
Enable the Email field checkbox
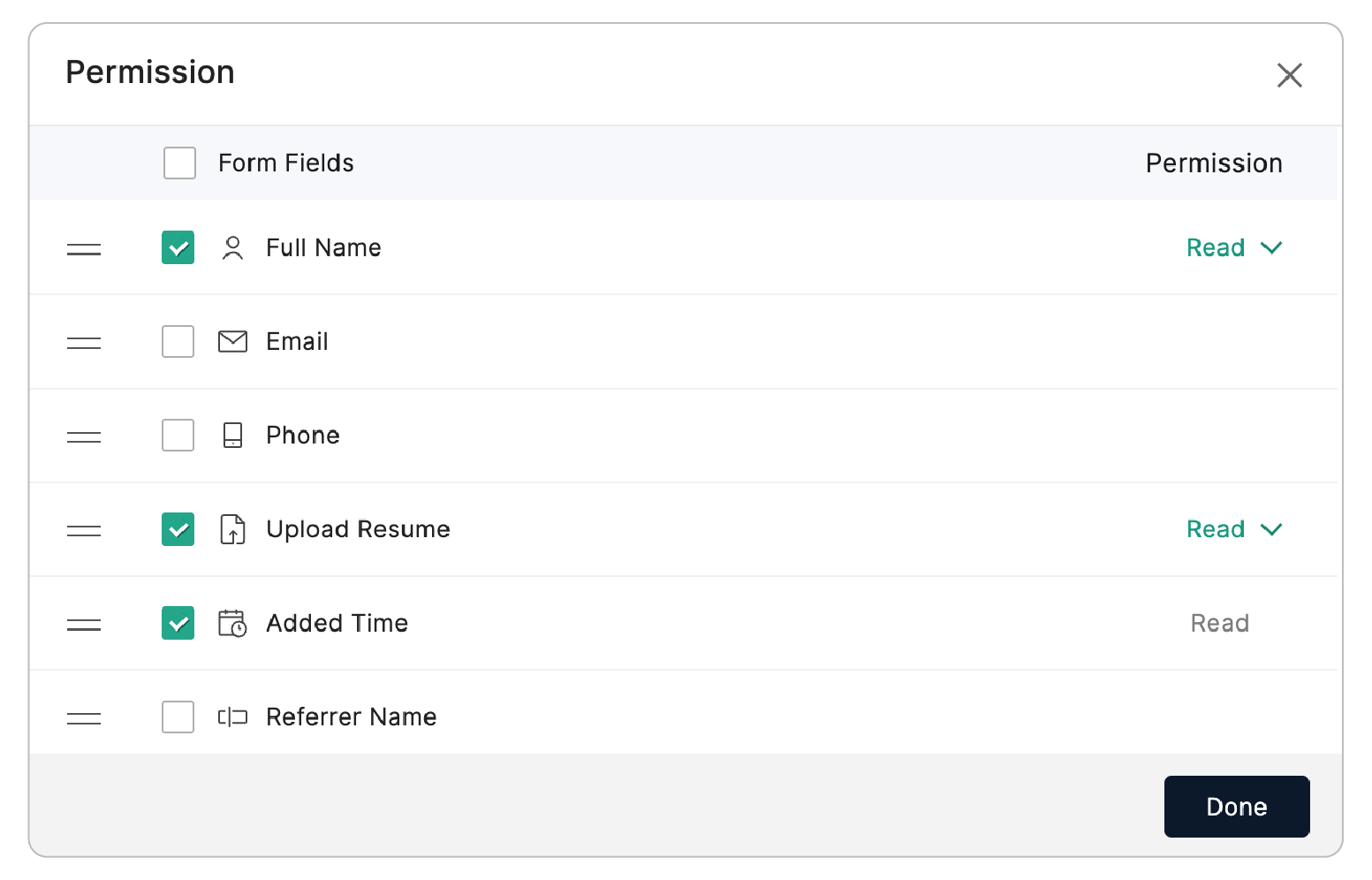178,342
